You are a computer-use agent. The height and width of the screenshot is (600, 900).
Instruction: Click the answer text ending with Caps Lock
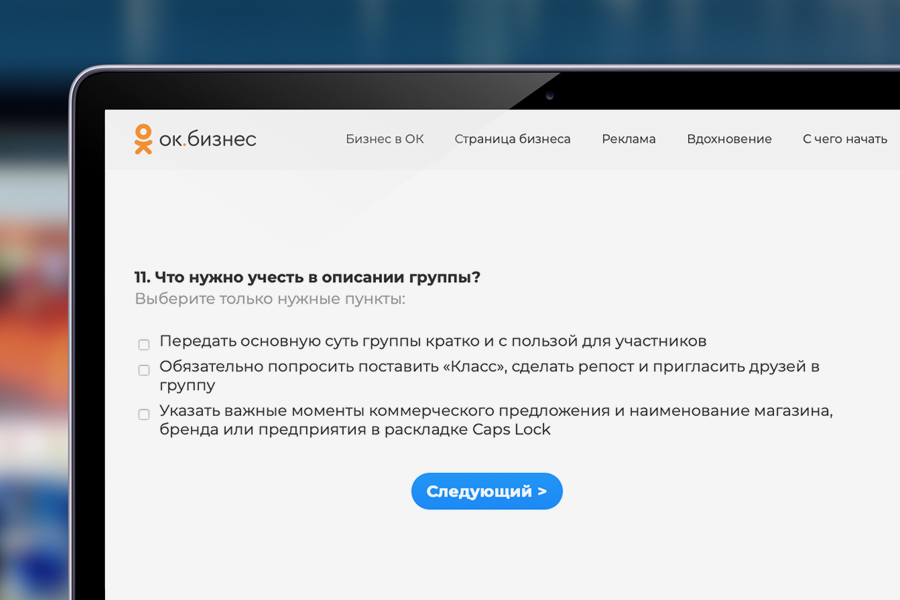point(496,420)
